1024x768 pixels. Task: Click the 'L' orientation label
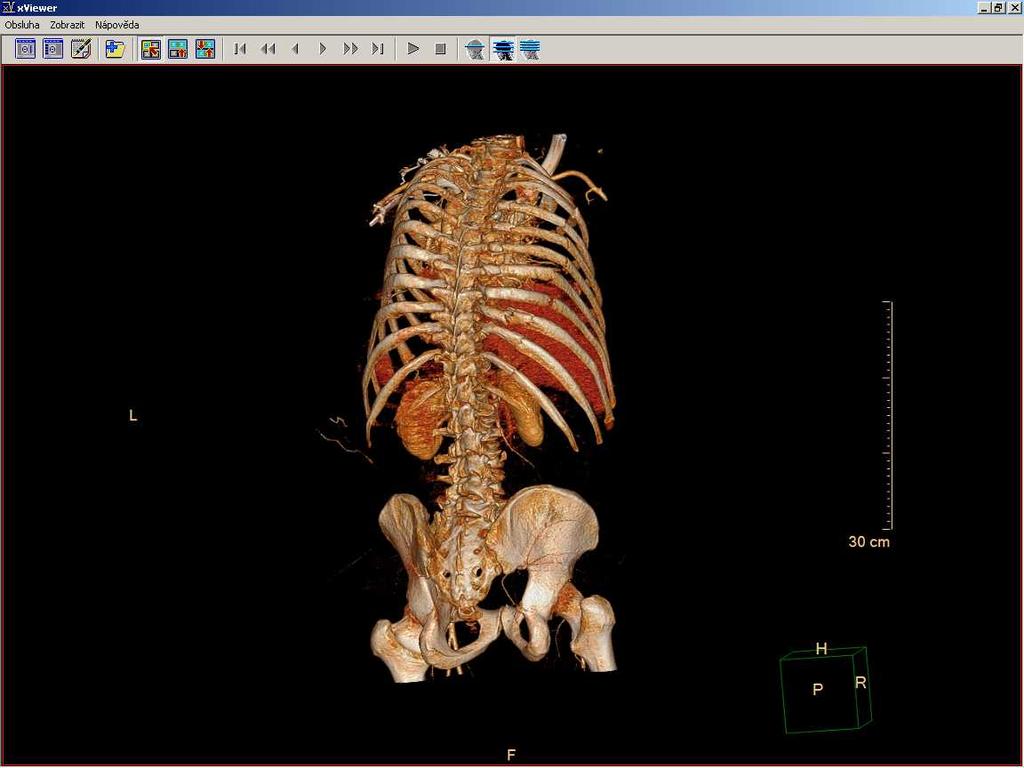(133, 416)
